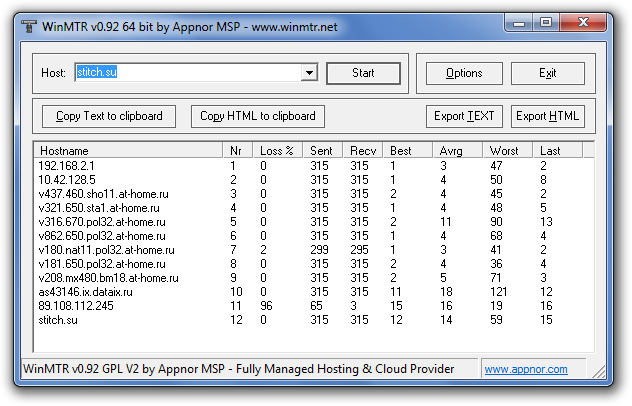Select the v180.nat11.pol32.at-home.ru row
The height and width of the screenshot is (406, 632).
(106, 249)
